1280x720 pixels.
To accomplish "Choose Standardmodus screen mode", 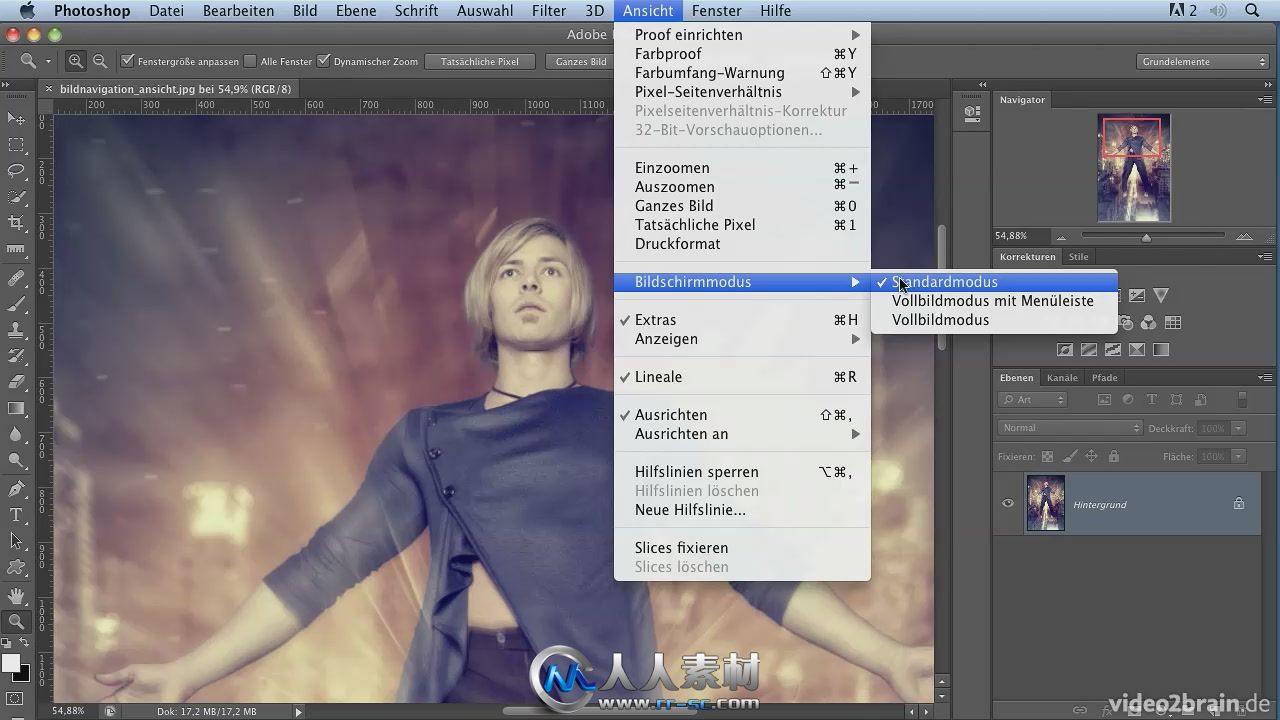I will (994, 282).
